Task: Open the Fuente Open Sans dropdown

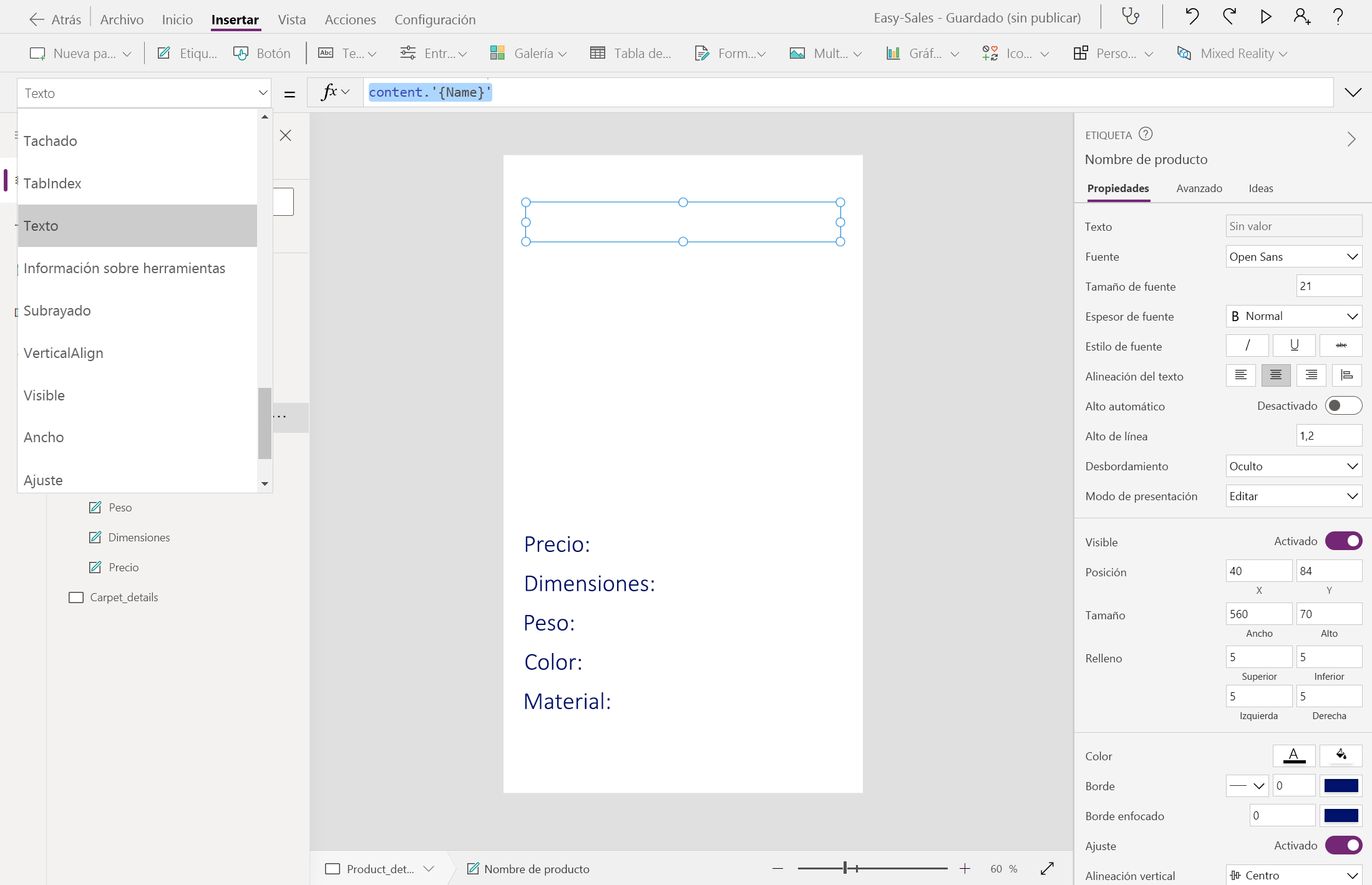Action: 1293,256
